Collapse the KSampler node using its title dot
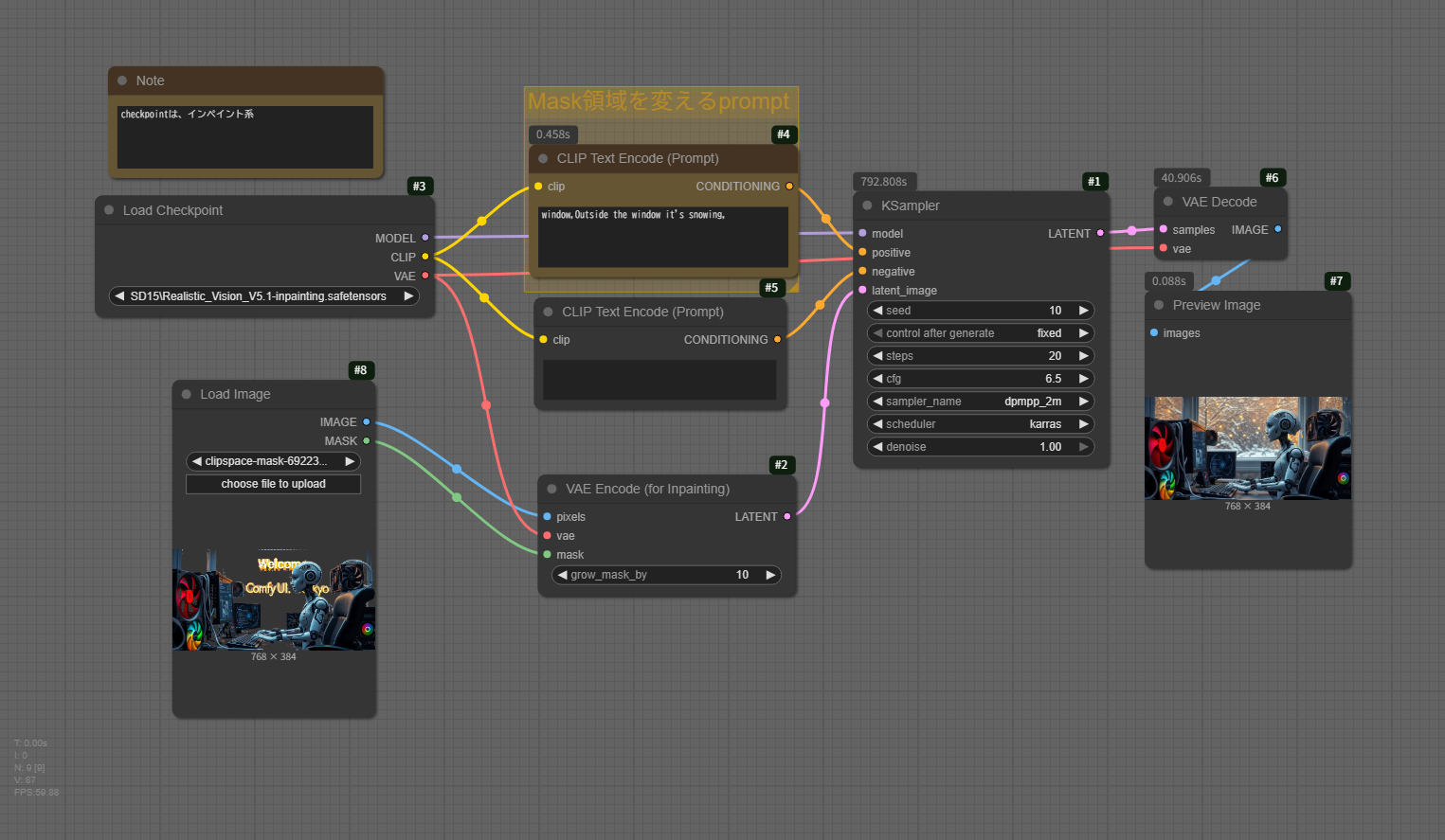This screenshot has width=1445, height=840. (x=867, y=206)
